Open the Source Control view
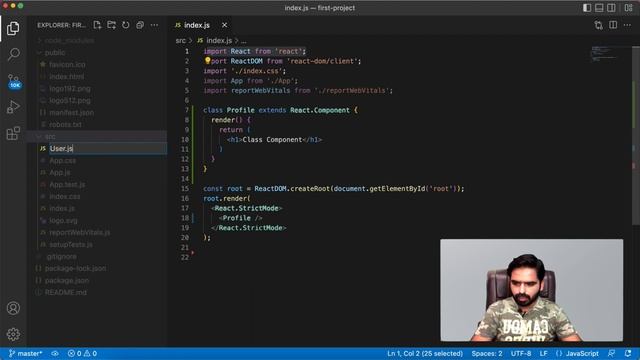 click(x=13, y=81)
